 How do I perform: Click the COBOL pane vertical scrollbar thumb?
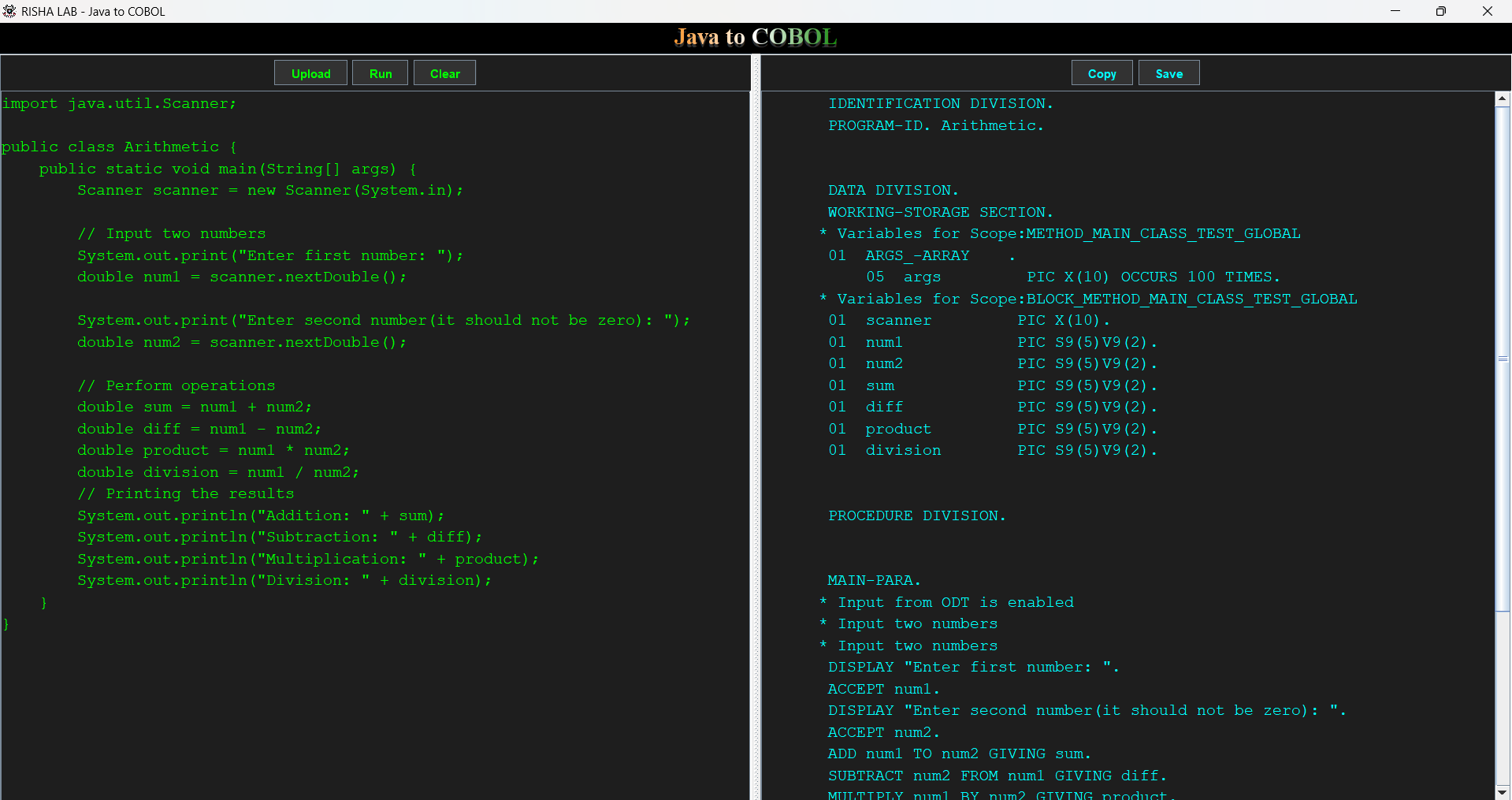click(1503, 359)
